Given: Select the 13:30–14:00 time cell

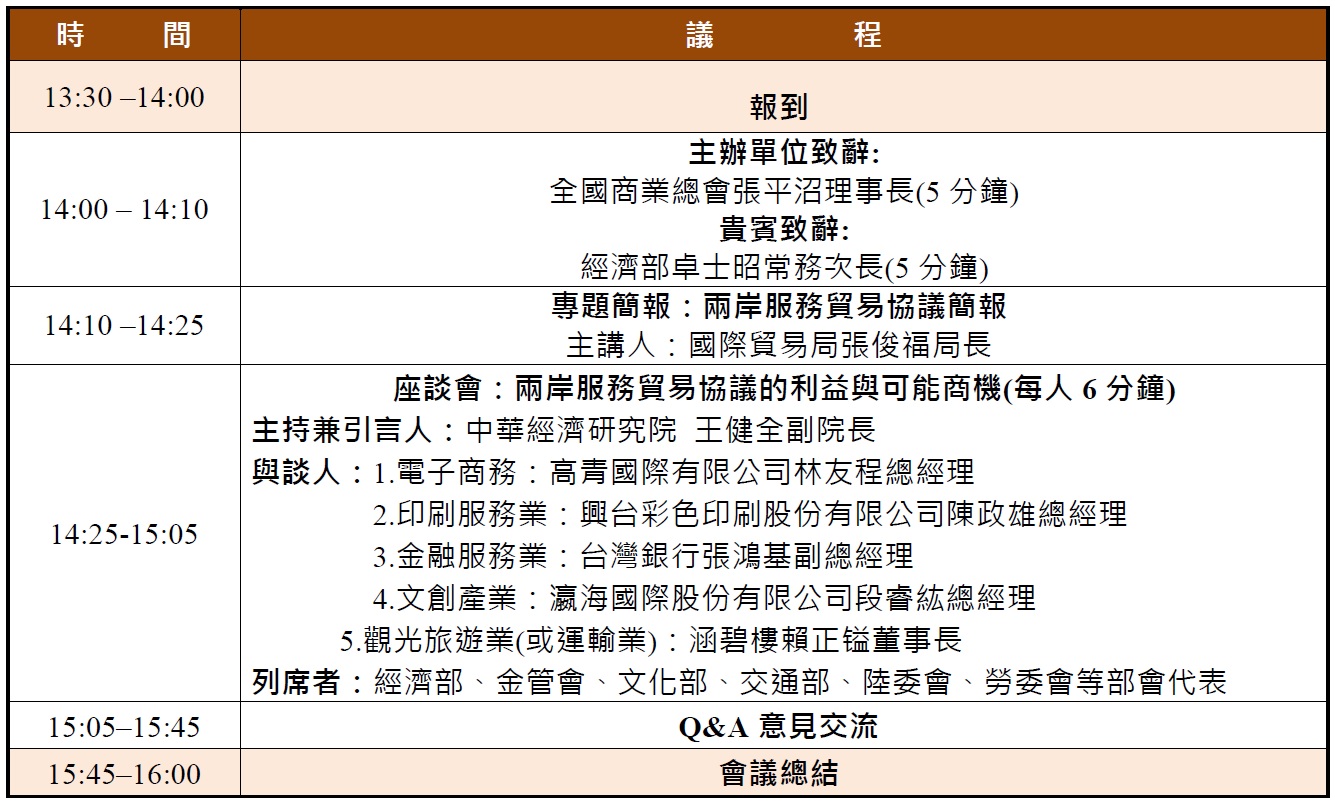Looking at the screenshot, I should point(124,97).
